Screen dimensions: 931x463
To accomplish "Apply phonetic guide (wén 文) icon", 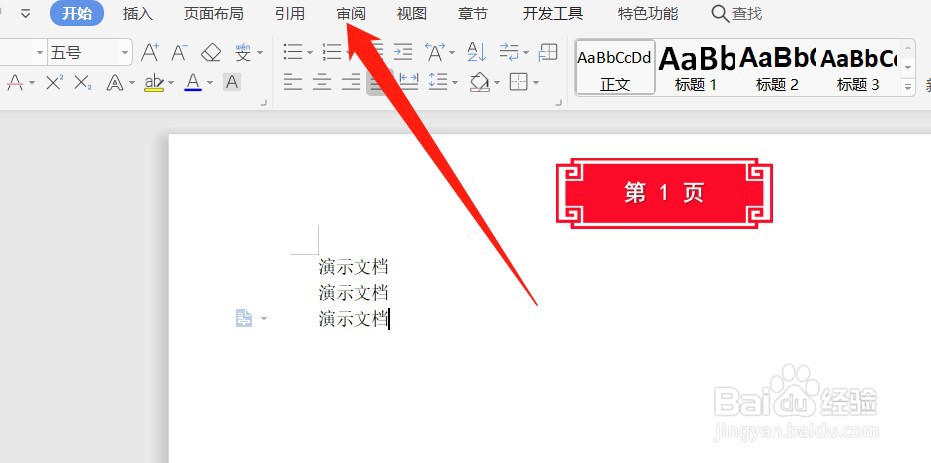I will 243,52.
